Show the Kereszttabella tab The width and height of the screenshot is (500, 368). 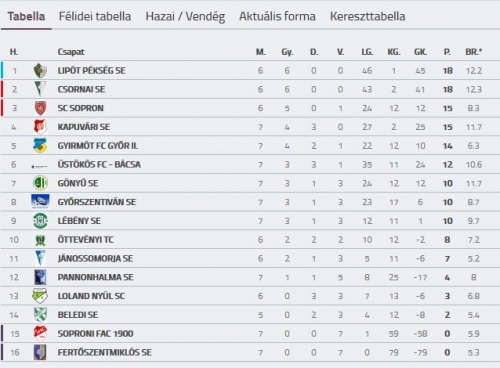368,16
